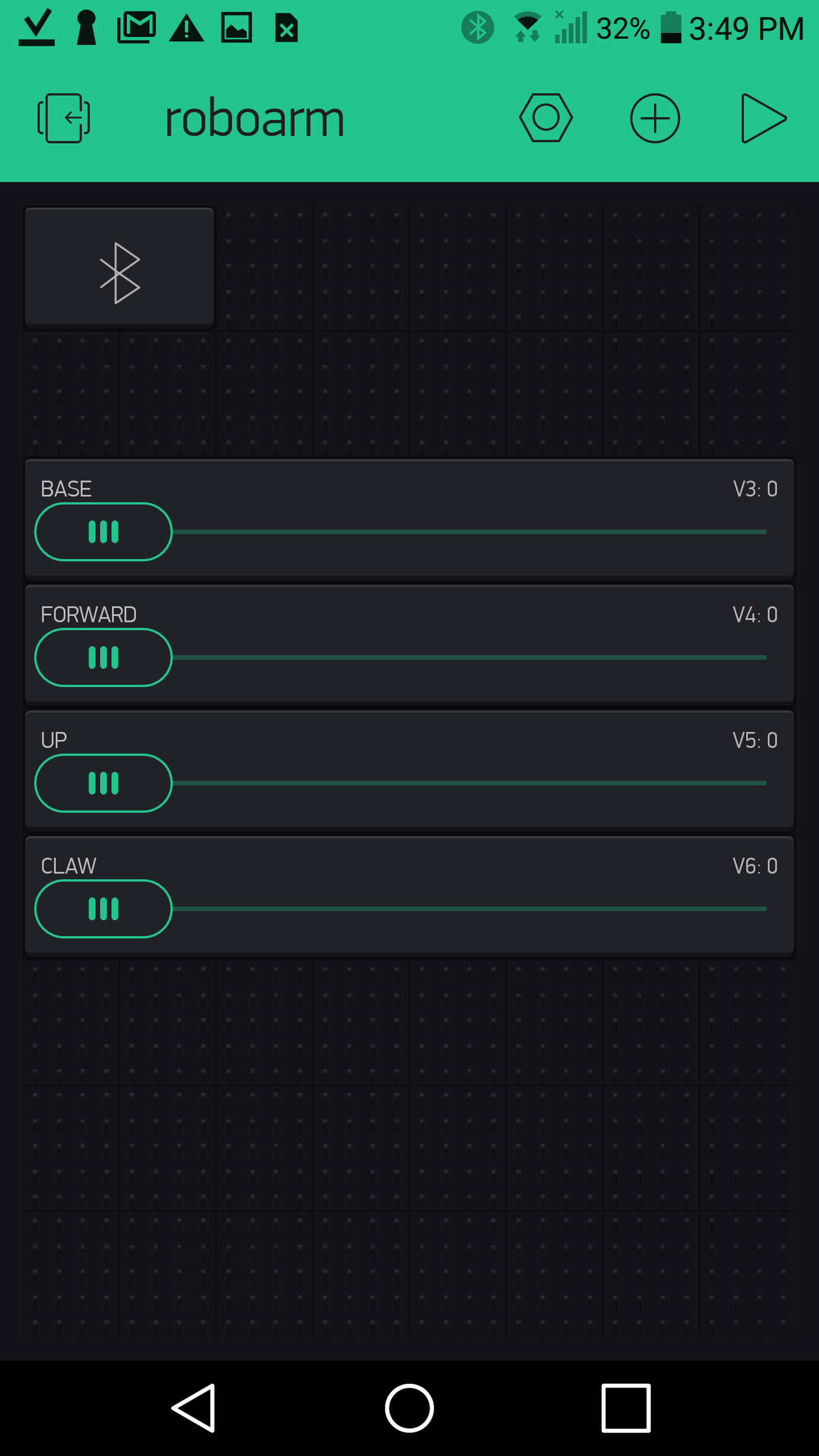The height and width of the screenshot is (1456, 819).
Task: Open project settings hexagon nut icon
Action: pyautogui.click(x=545, y=118)
